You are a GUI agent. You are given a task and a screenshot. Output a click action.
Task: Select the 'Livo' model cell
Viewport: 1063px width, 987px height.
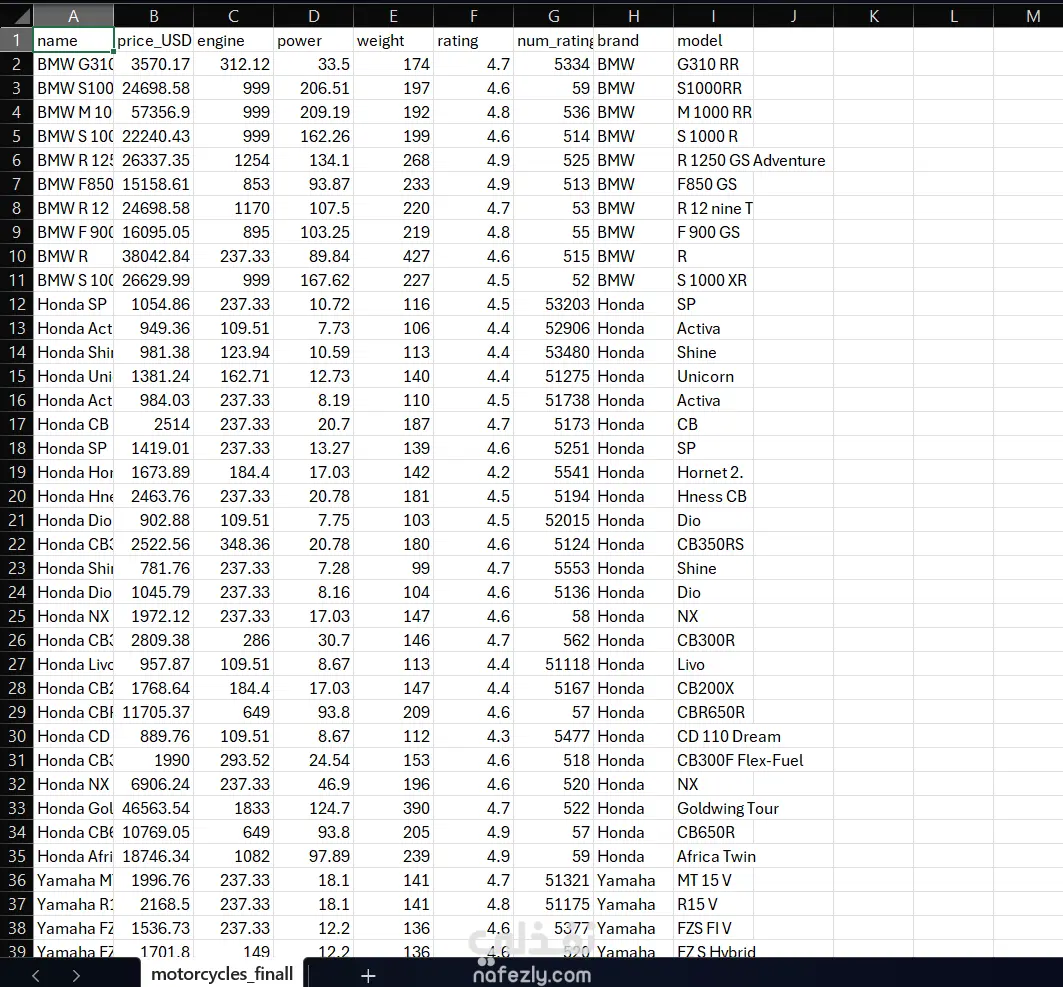tap(713, 664)
